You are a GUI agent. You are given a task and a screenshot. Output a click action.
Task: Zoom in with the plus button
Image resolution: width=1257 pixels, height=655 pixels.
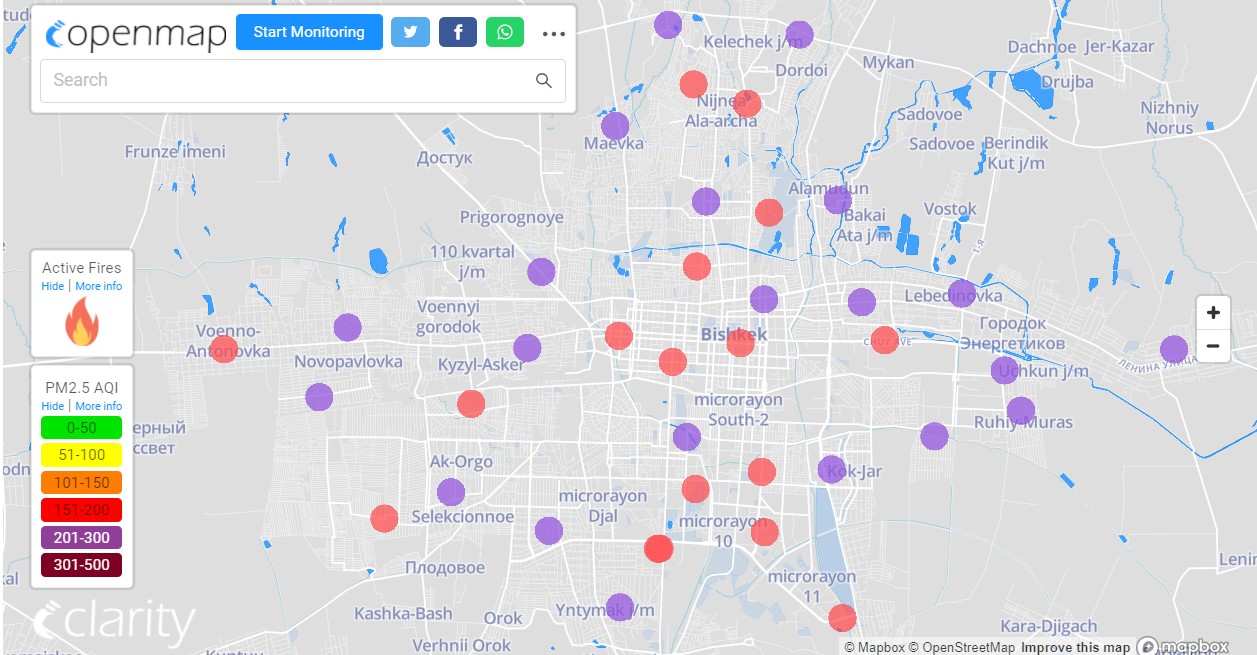pos(1213,313)
